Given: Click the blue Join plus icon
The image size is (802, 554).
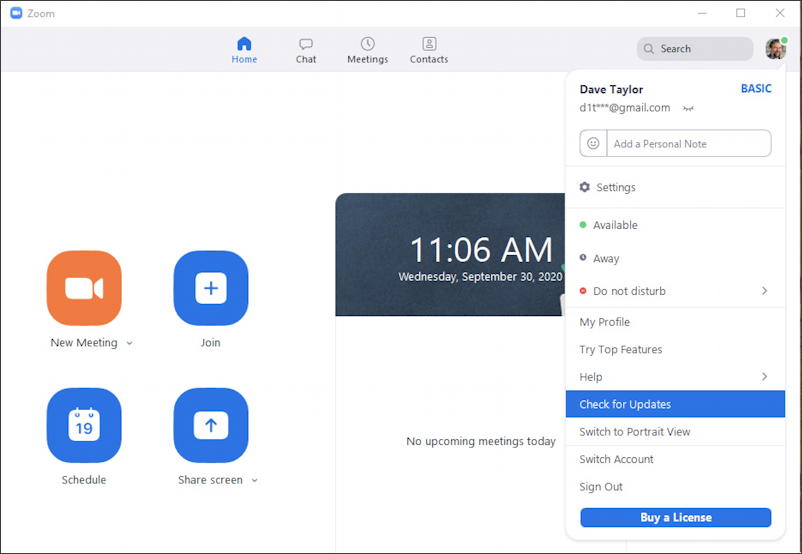Looking at the screenshot, I should tap(211, 288).
